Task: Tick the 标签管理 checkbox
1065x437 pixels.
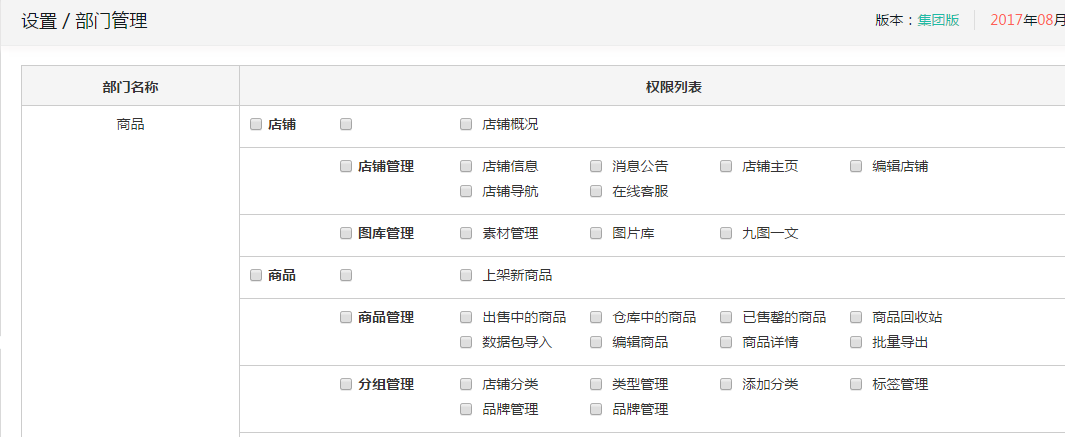Action: click(856, 385)
